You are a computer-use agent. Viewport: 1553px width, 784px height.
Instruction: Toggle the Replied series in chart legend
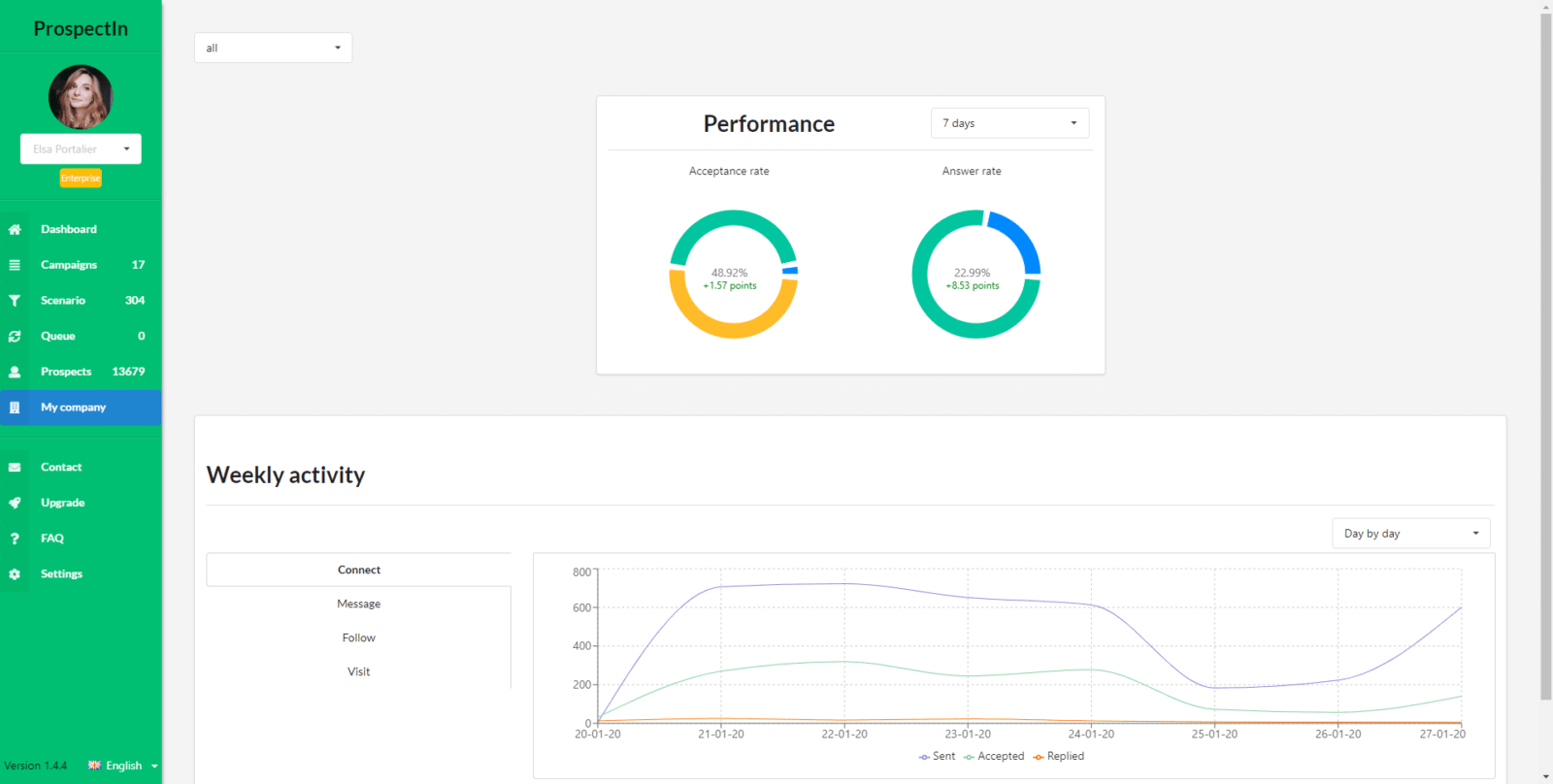[x=1059, y=757]
